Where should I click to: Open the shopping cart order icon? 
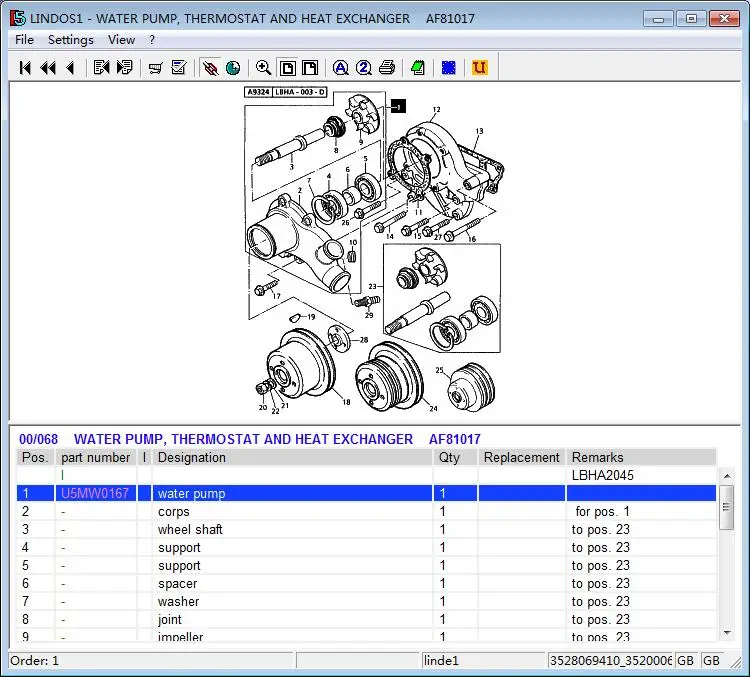pos(155,68)
